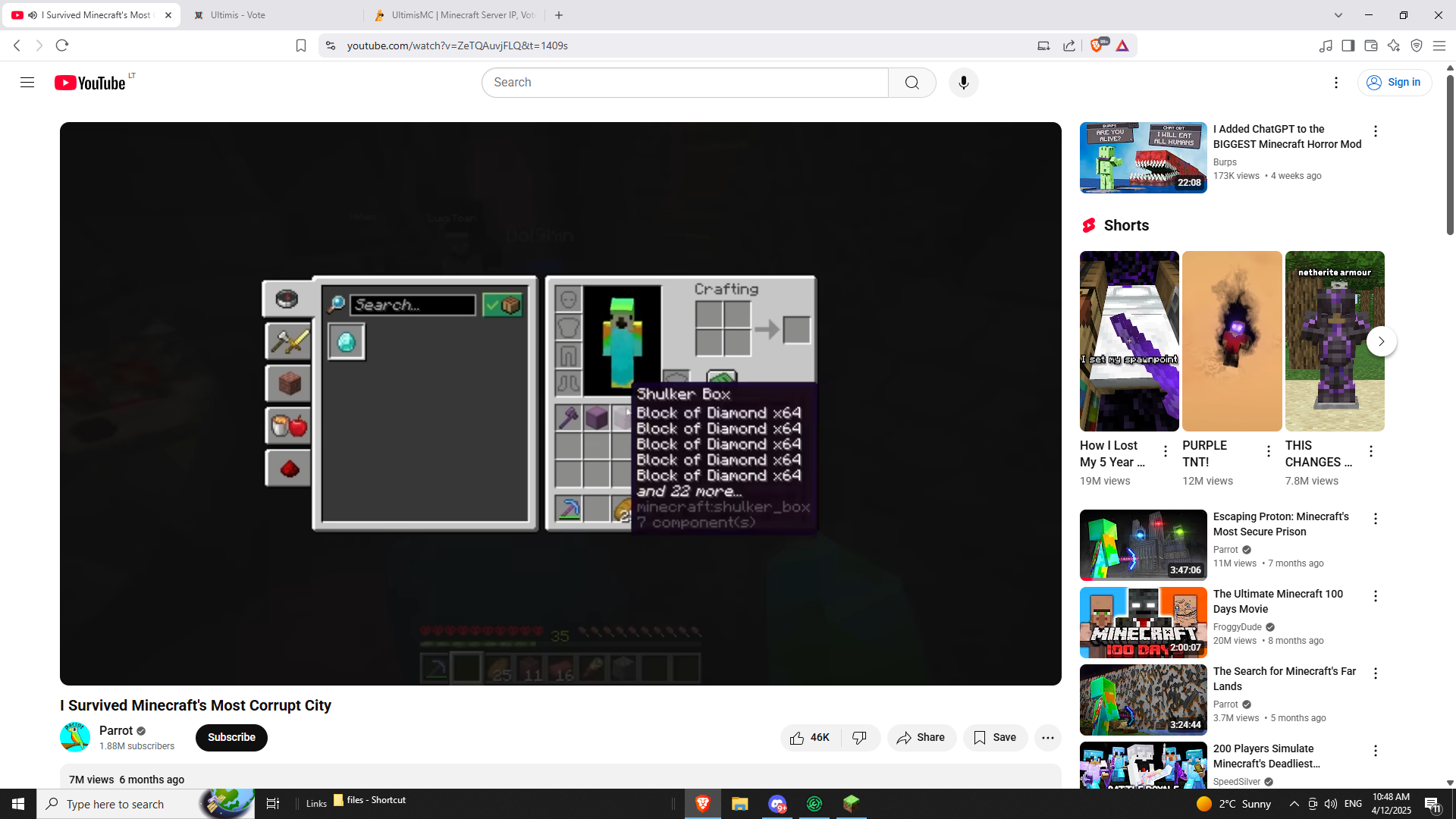Click the Brave Shields lion icon
1456x819 pixels.
click(x=1097, y=45)
